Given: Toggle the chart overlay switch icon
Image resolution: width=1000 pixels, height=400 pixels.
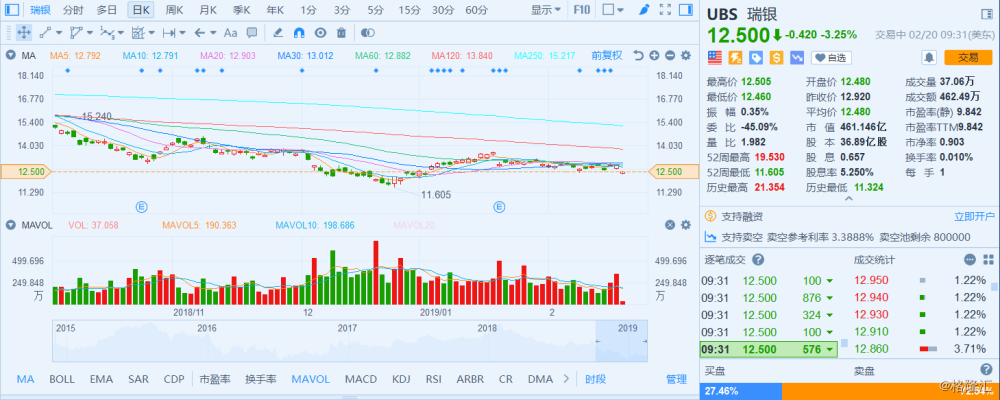Looking at the screenshot, I should [367, 33].
